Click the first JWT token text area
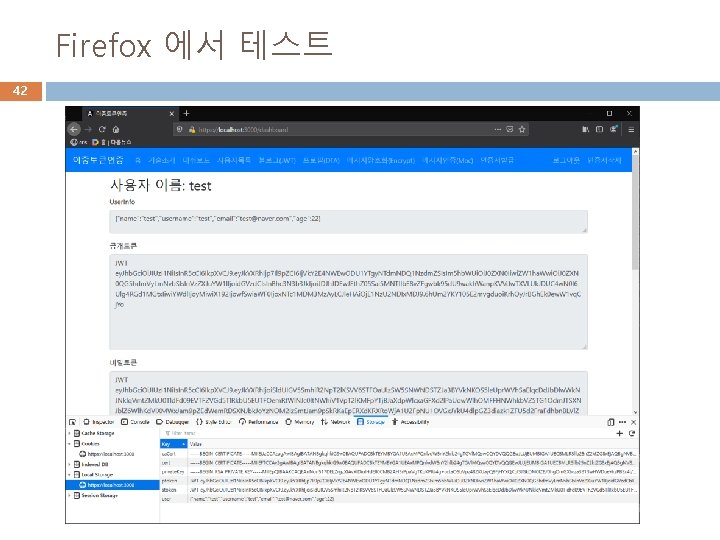This screenshot has width=720, height=540. 349,302
